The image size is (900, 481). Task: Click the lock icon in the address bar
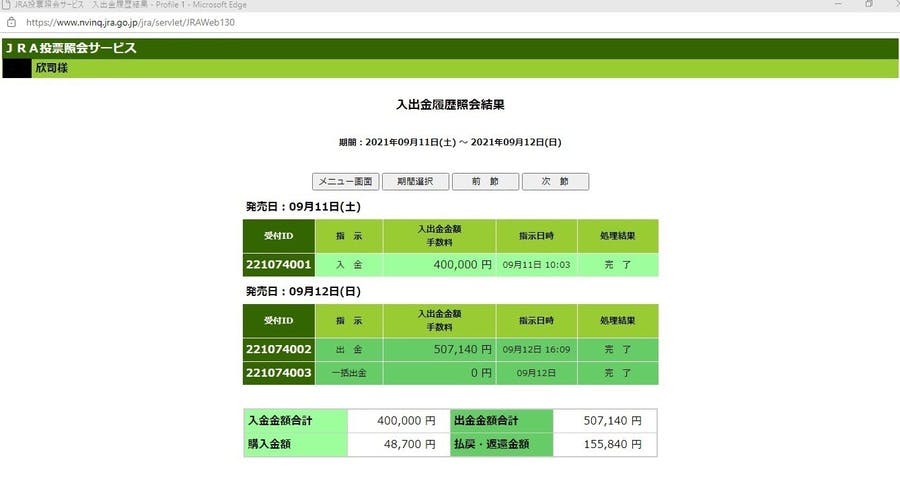[11, 21]
